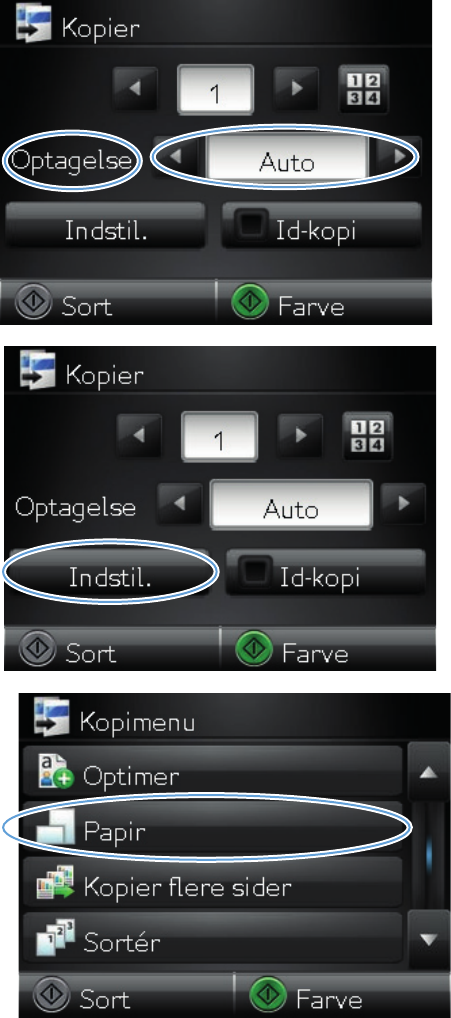
Task: Open Kopier flere sider menu entry
Action: click(x=212, y=886)
